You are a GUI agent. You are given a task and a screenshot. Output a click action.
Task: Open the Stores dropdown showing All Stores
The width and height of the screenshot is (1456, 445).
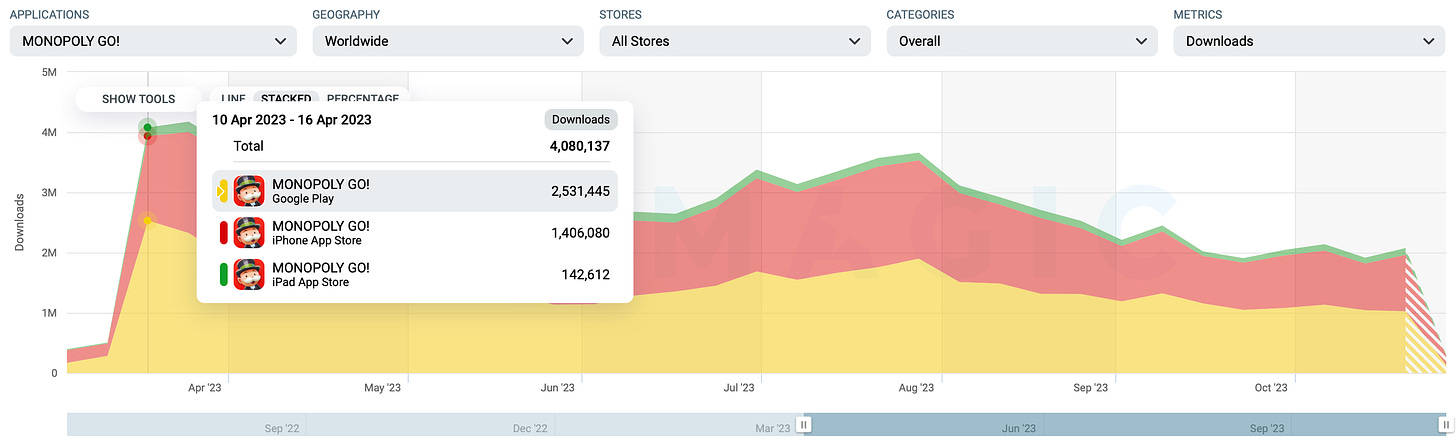click(734, 41)
